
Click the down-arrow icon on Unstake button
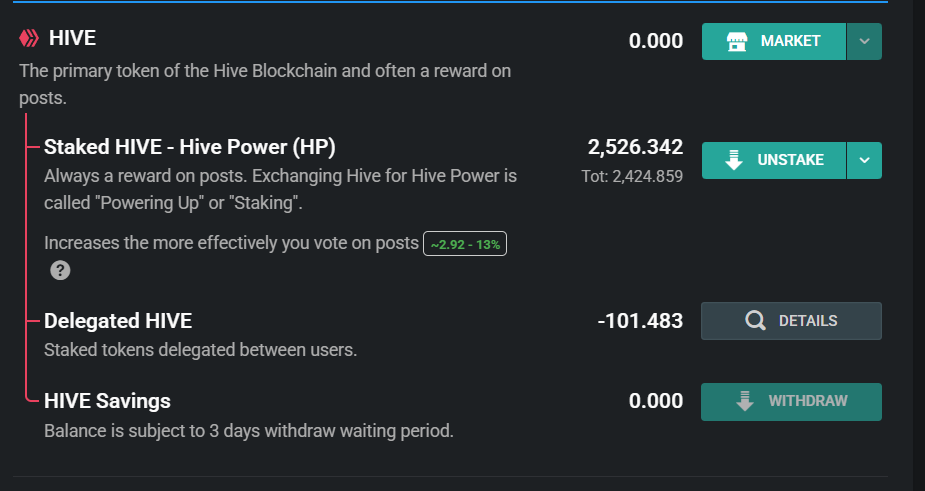click(x=734, y=160)
